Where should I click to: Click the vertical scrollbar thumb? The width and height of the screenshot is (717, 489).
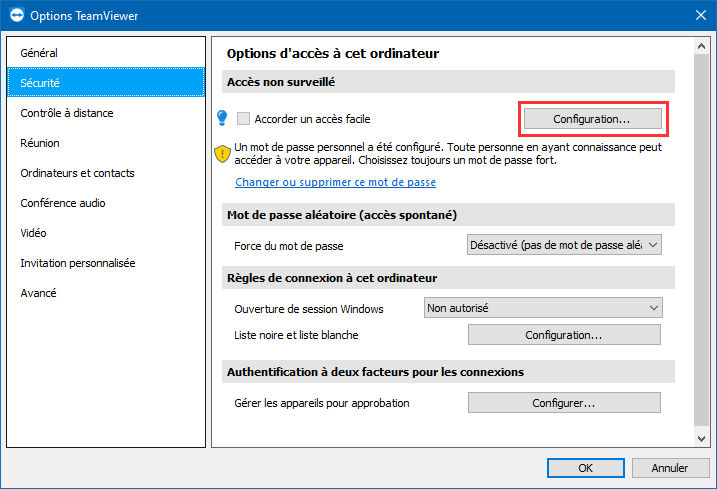pyautogui.click(x=701, y=240)
